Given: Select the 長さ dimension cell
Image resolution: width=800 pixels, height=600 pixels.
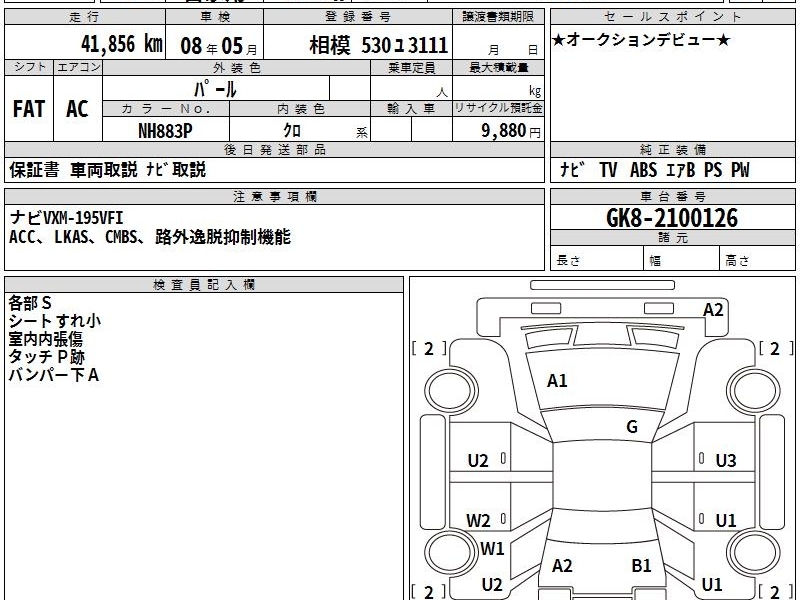Looking at the screenshot, I should 597,260.
